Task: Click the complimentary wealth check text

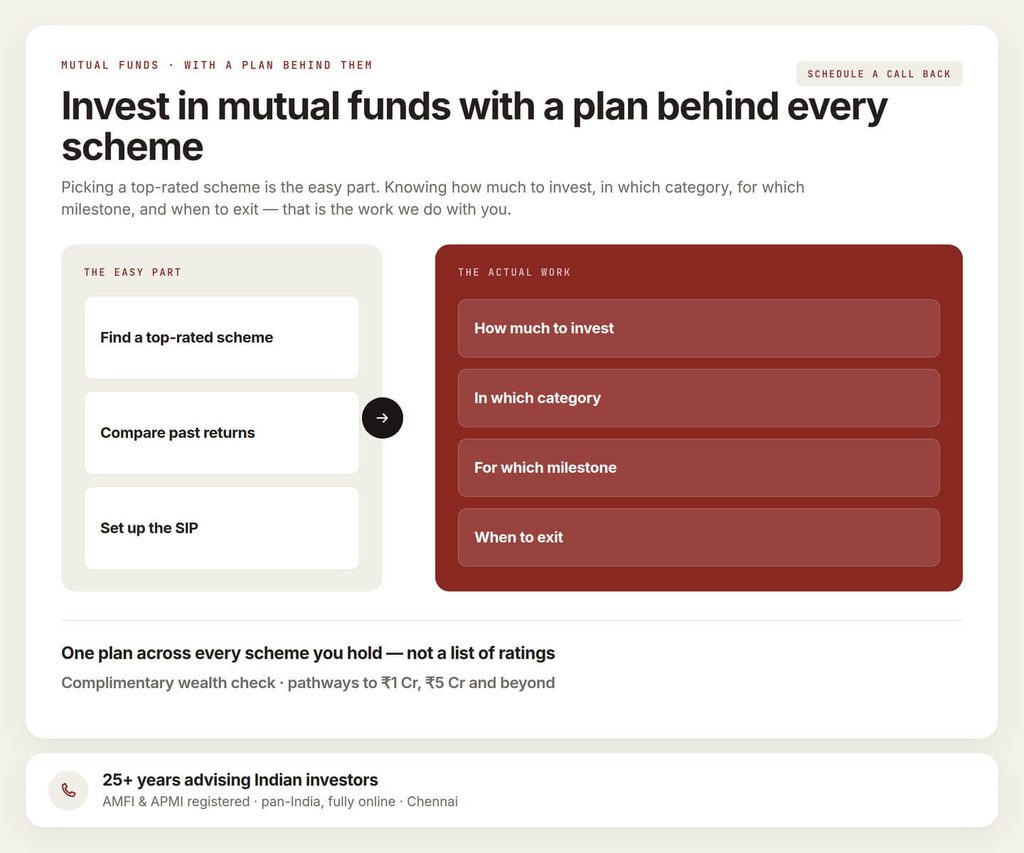Action: point(308,683)
